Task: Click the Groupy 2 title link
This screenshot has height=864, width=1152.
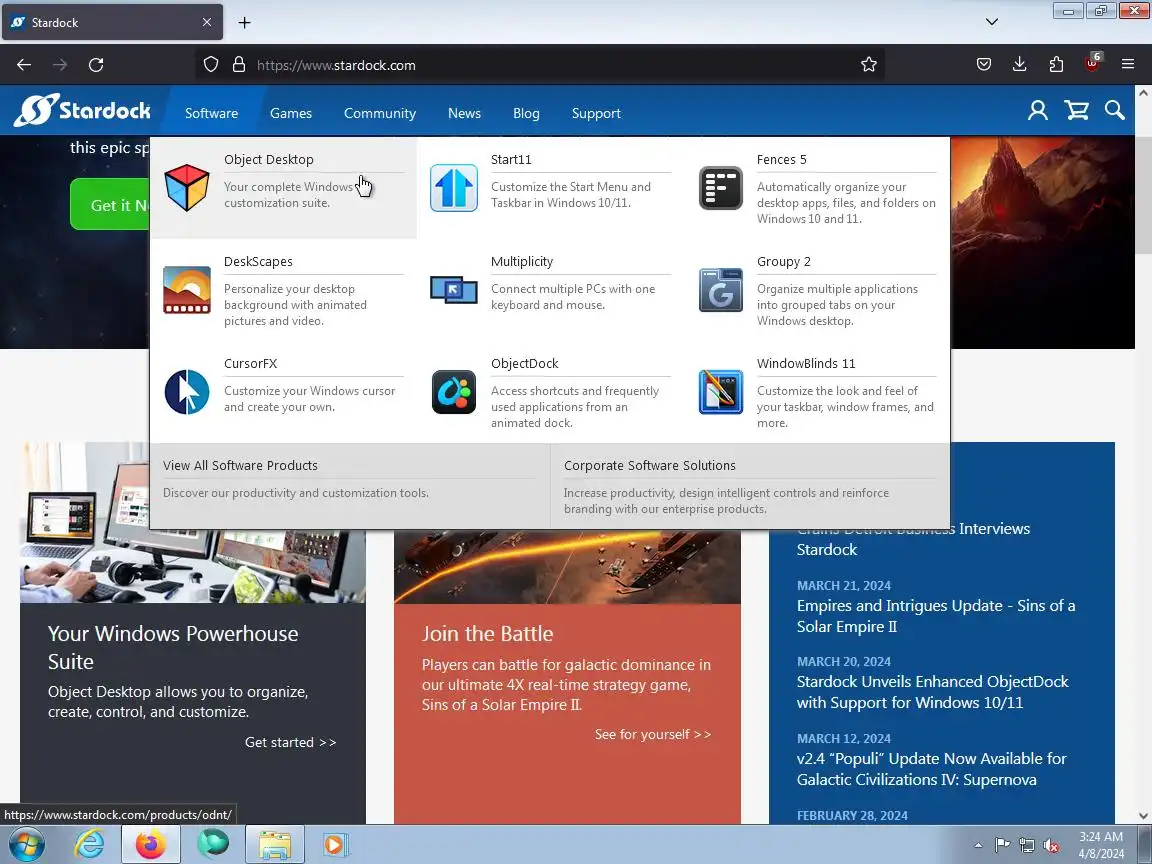Action: (784, 262)
